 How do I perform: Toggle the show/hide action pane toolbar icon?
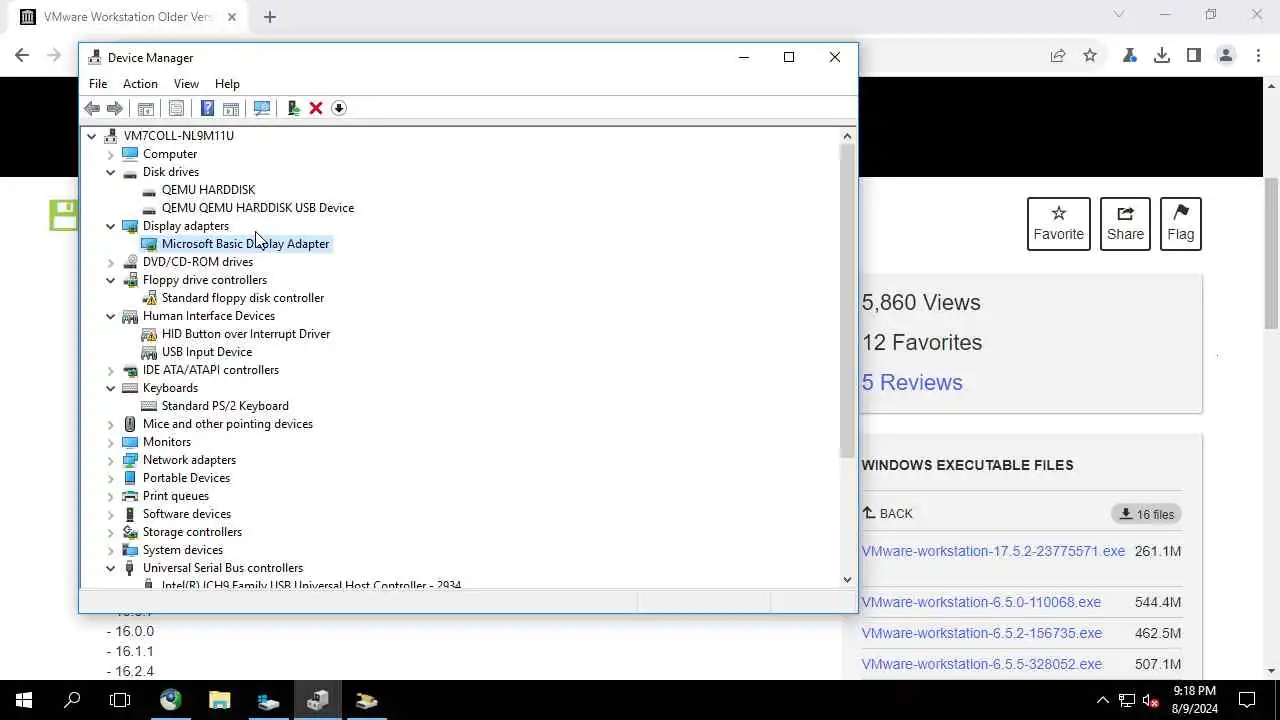pyautogui.click(x=231, y=108)
